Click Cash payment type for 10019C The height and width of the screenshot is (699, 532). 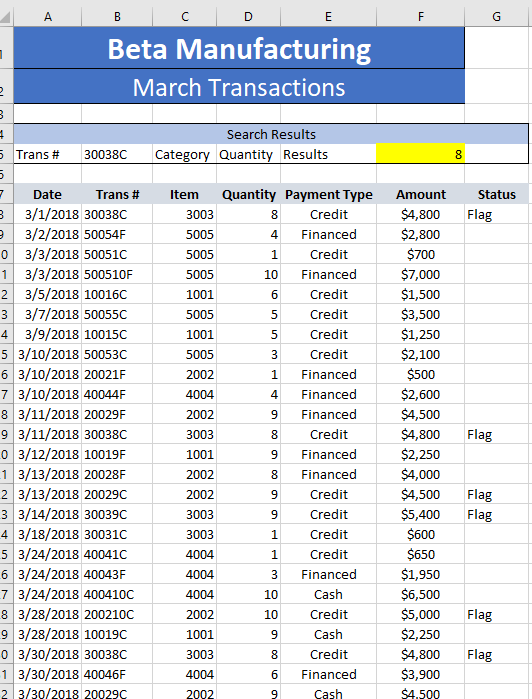pyautogui.click(x=329, y=634)
